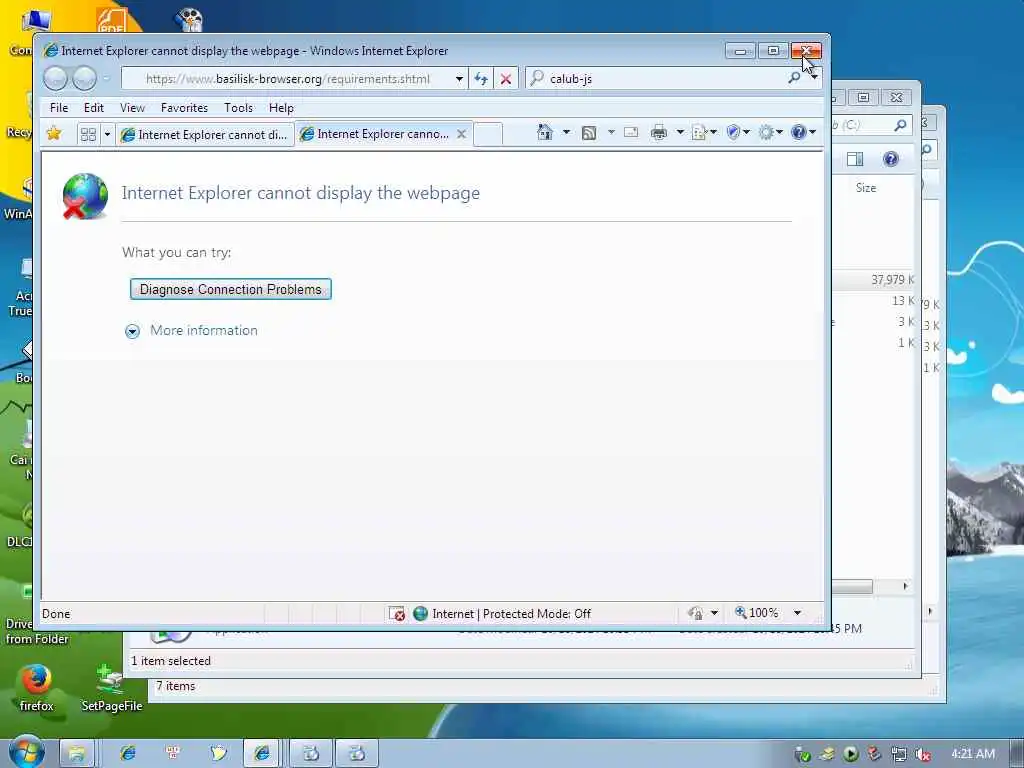Screen dimensions: 1024x768
Task: Open Quick Tabs grid icon
Action: [x=88, y=135]
